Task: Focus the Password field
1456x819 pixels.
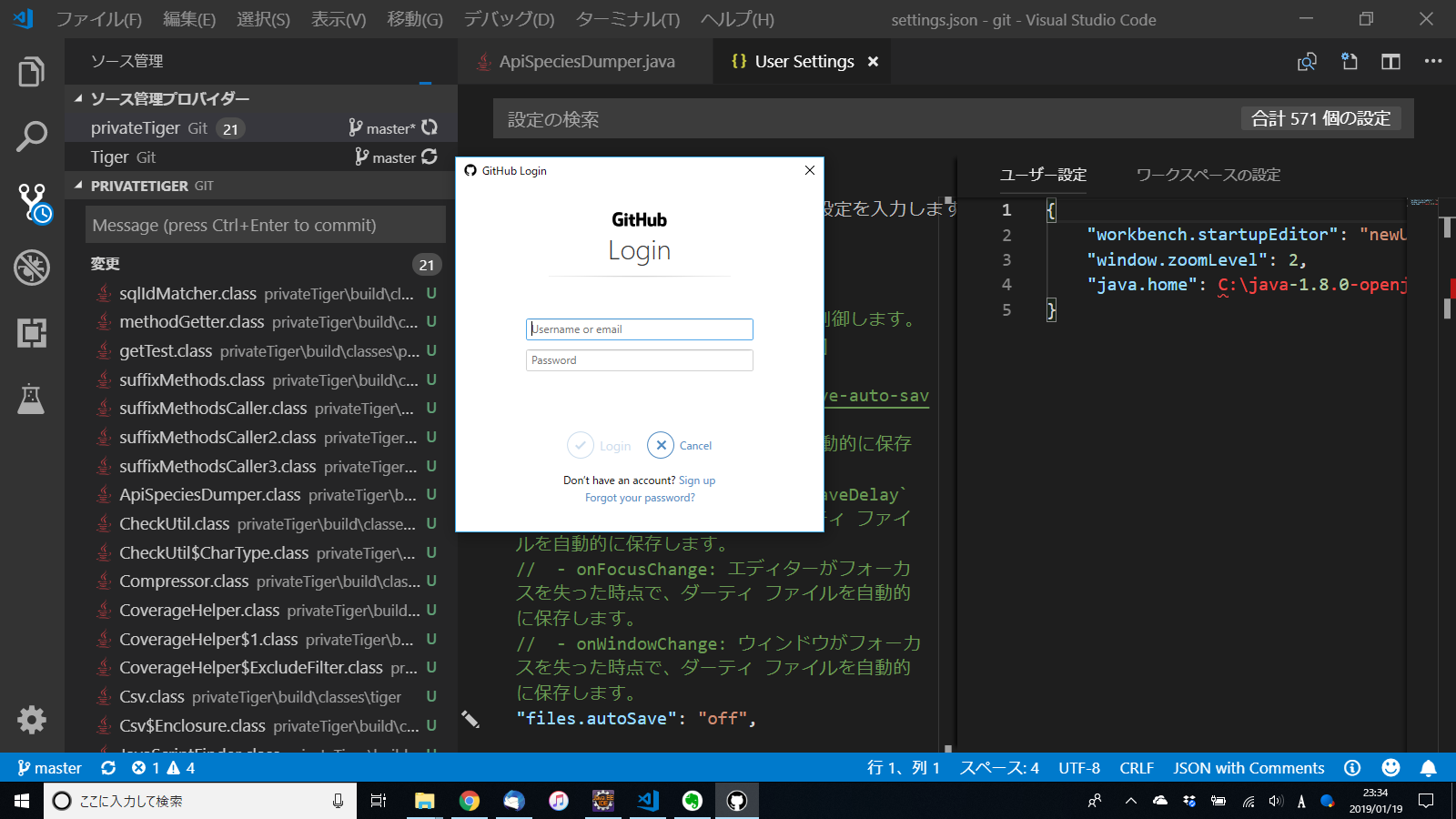Action: (640, 360)
